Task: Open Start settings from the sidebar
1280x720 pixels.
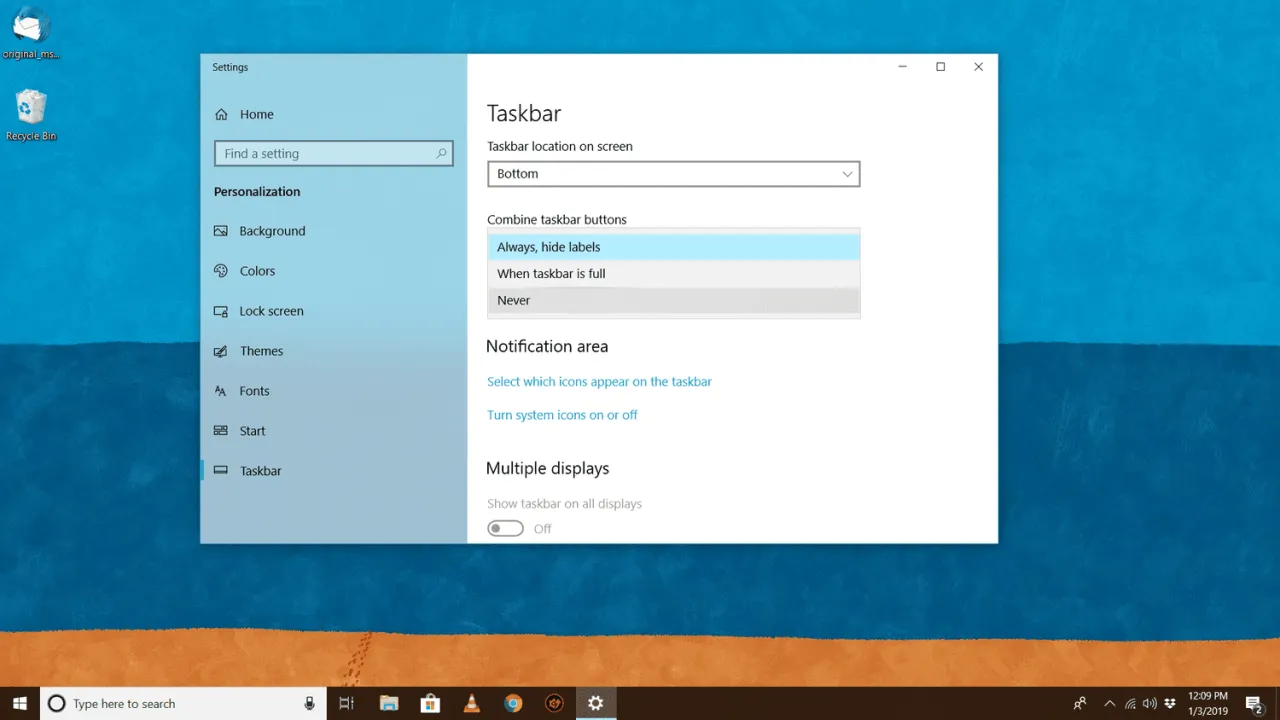Action: pyautogui.click(x=251, y=430)
